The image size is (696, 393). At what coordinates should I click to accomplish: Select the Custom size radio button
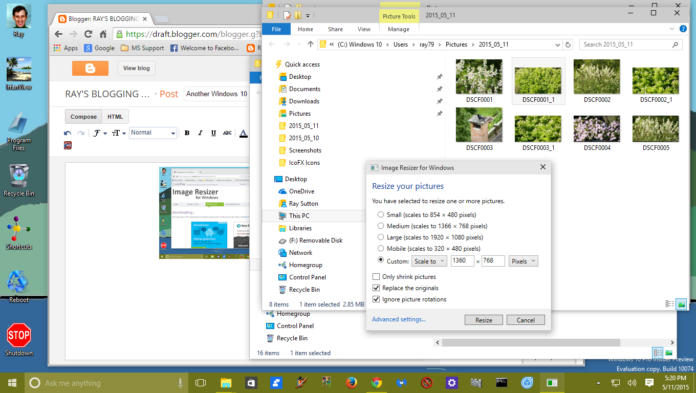point(381,260)
